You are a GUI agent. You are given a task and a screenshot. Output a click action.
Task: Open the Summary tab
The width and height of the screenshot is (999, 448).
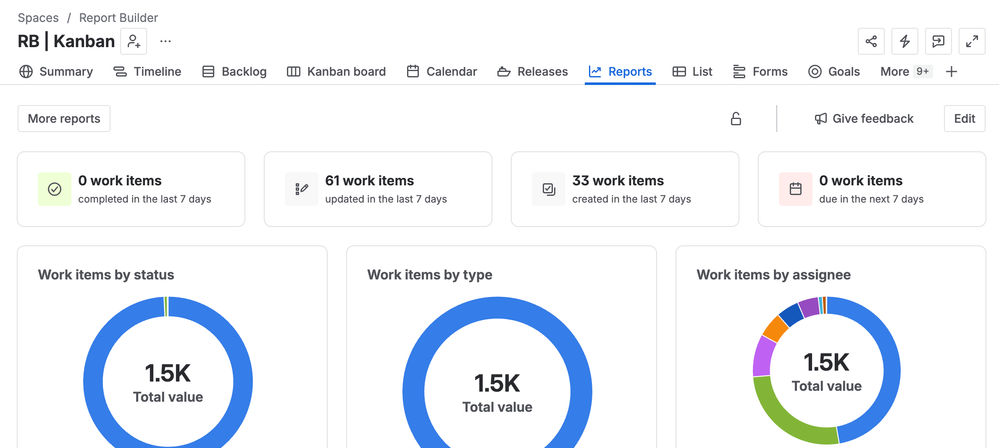point(56,71)
